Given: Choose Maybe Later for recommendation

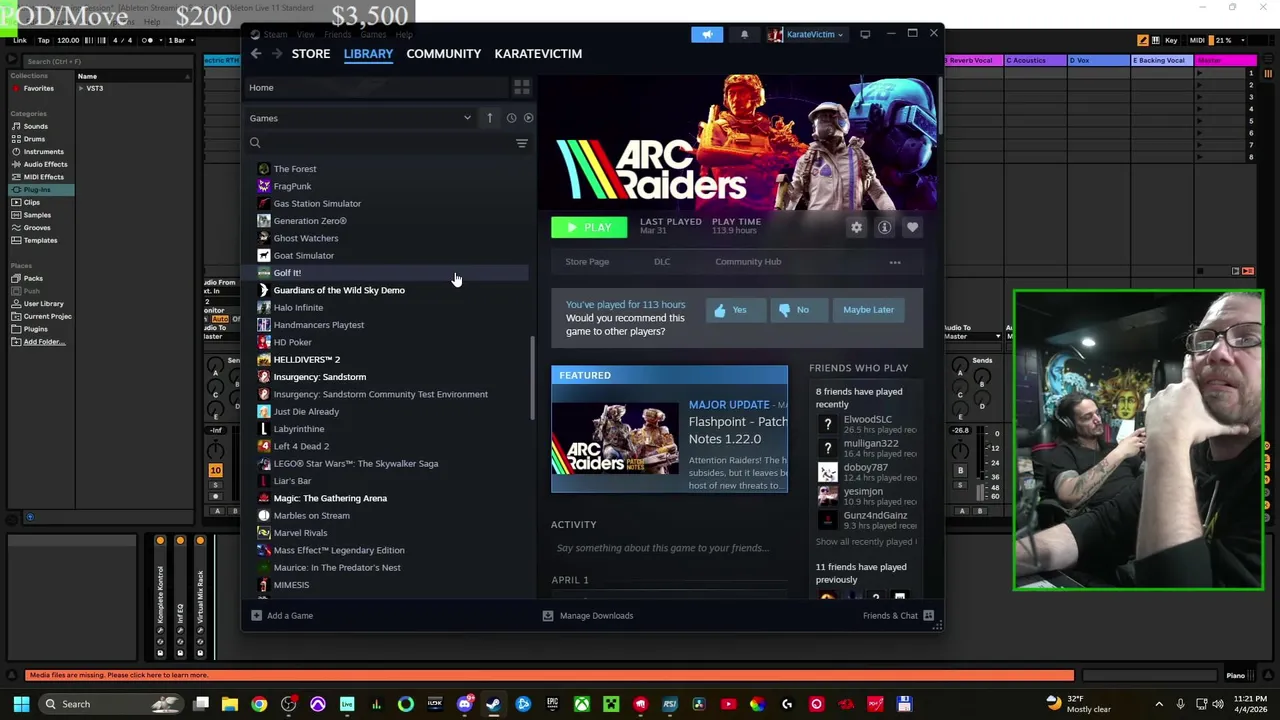Looking at the screenshot, I should 868,310.
